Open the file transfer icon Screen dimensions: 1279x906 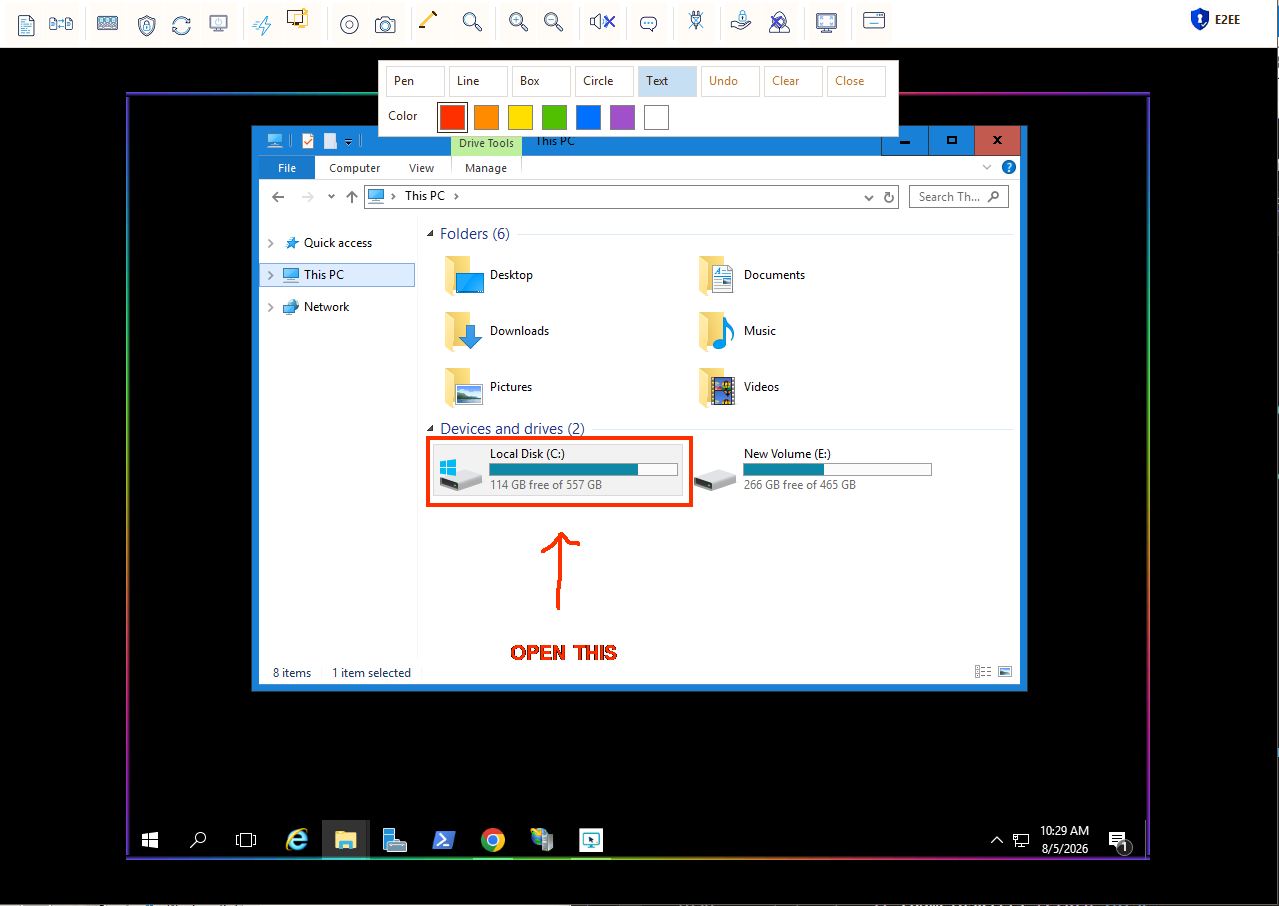[x=61, y=23]
